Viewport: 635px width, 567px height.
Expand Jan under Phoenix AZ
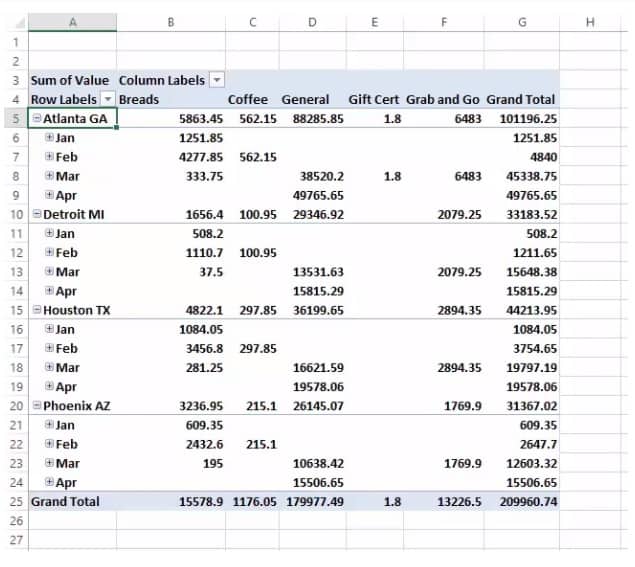pos(49,424)
